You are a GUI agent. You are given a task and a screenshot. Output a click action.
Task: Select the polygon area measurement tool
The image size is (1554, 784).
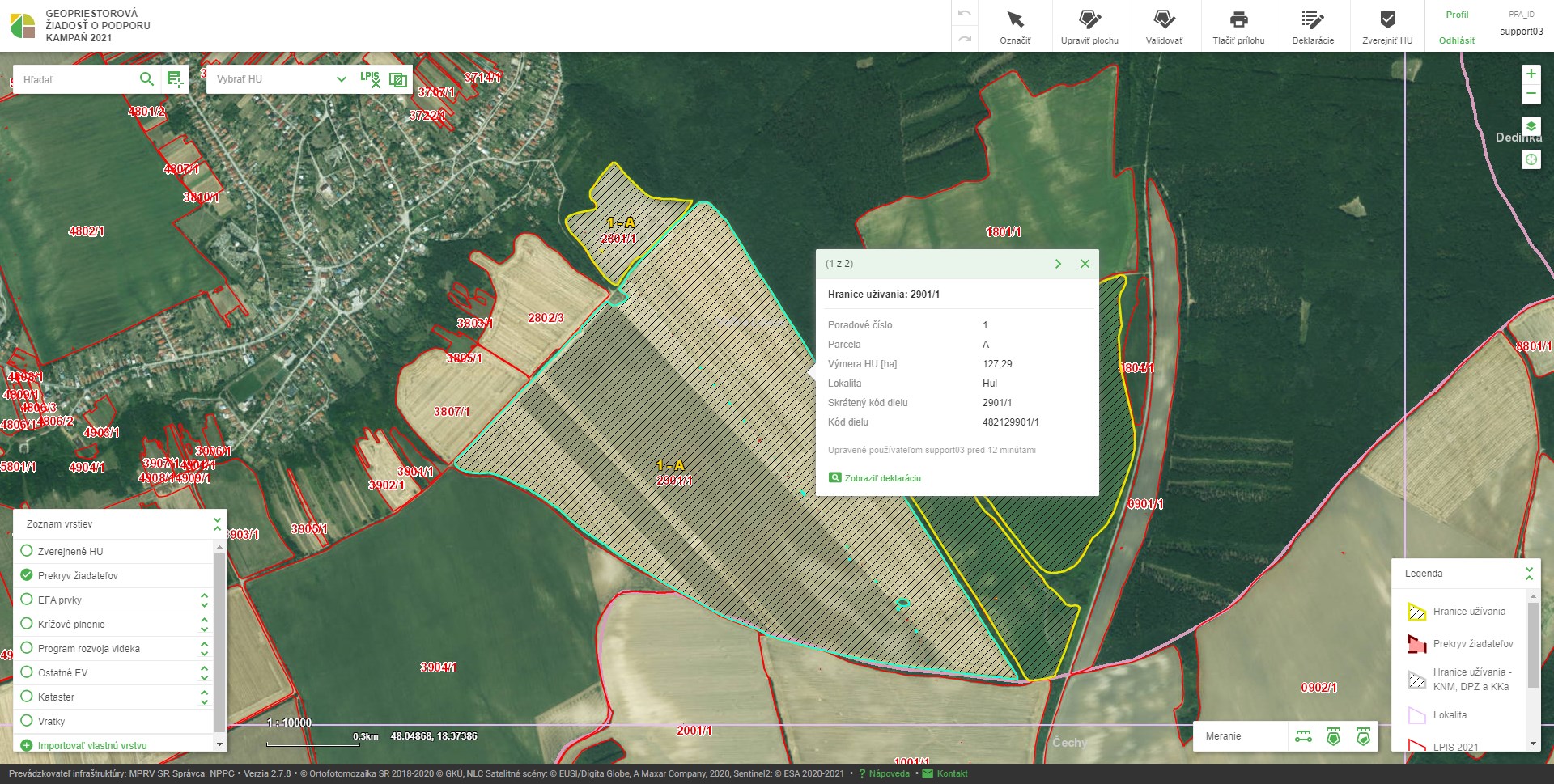[x=1333, y=736]
